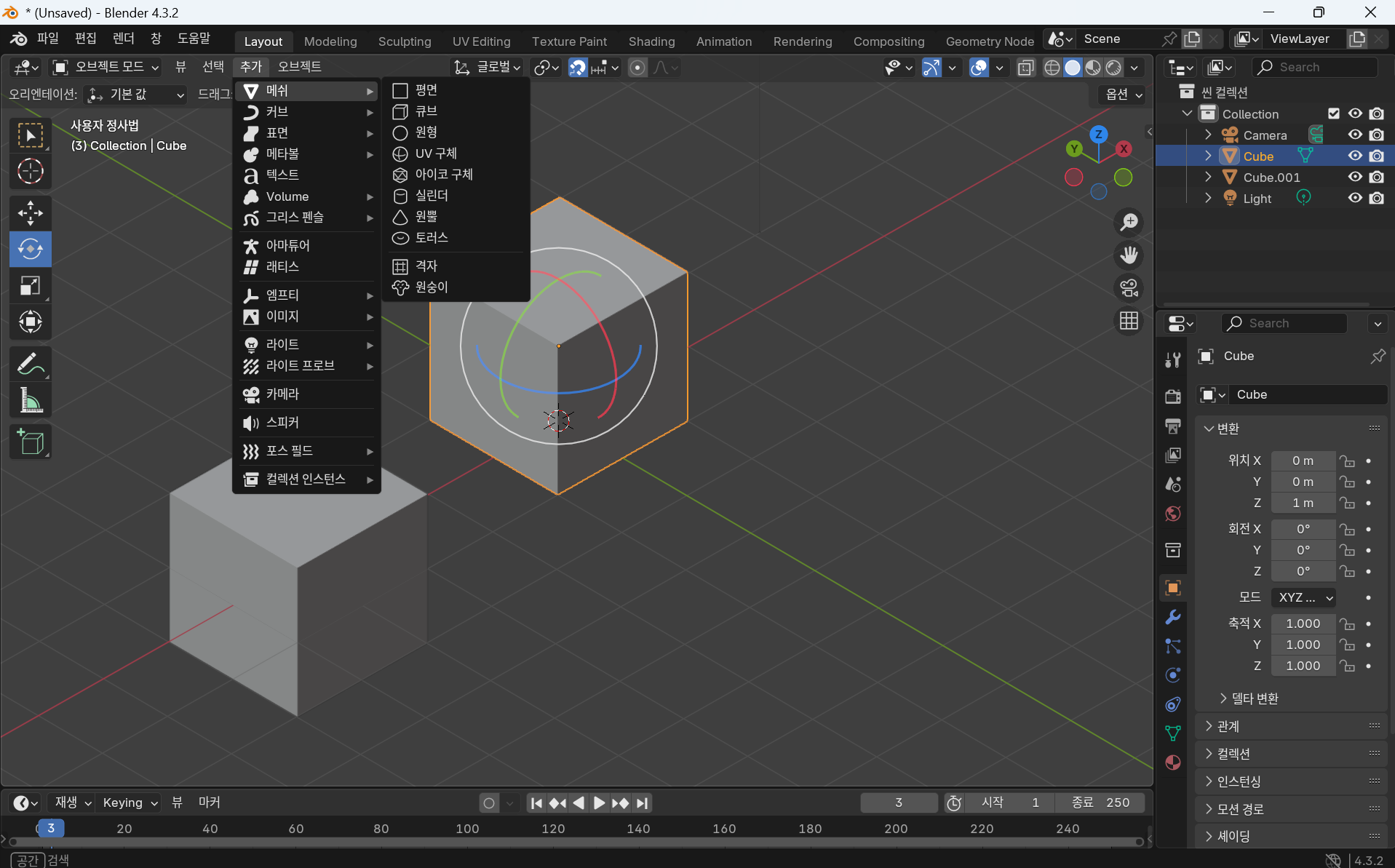The height and width of the screenshot is (868, 1395).
Task: Select solid shading sphere
Action: (1073, 68)
